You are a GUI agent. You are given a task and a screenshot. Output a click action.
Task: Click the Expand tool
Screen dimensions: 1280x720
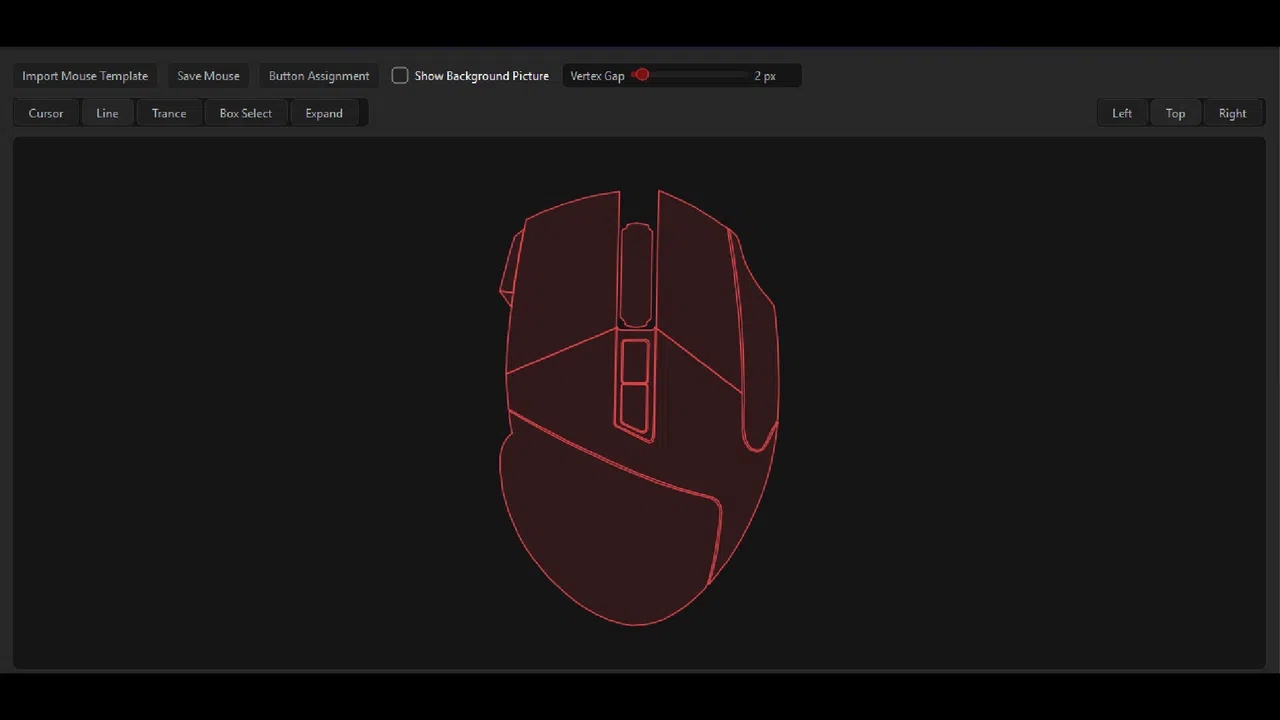tap(324, 113)
